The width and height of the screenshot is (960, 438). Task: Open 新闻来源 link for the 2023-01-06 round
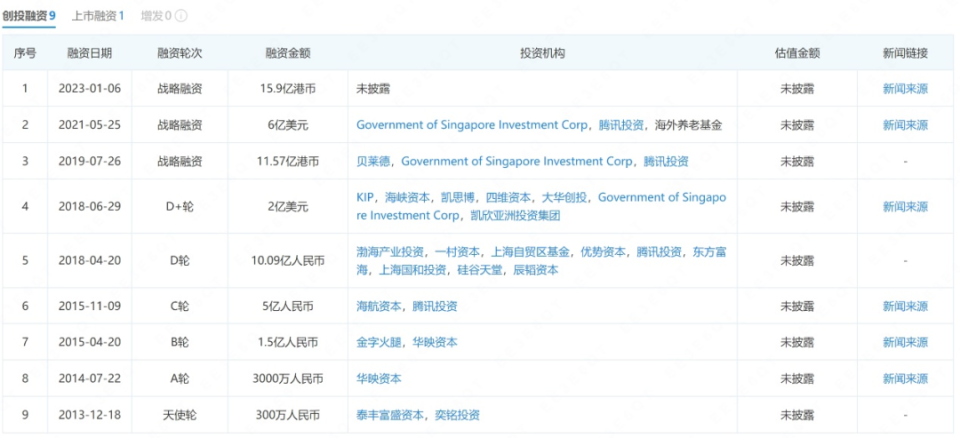pos(905,89)
